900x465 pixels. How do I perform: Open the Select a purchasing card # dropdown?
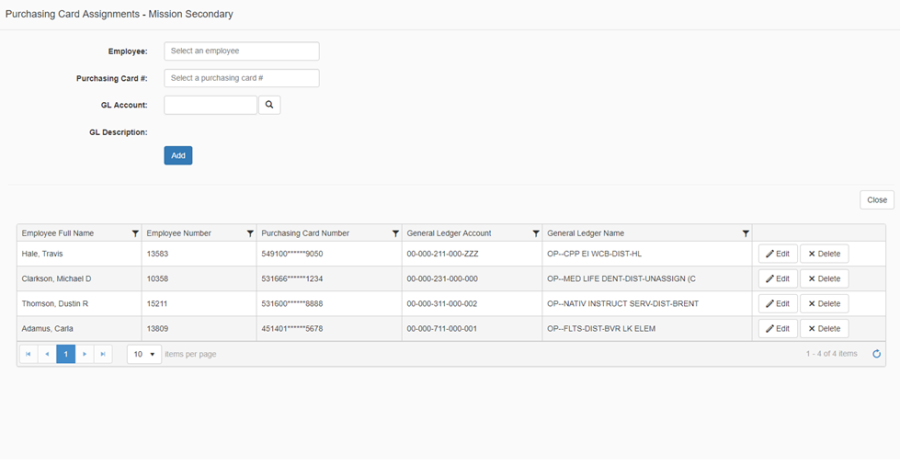(x=241, y=78)
